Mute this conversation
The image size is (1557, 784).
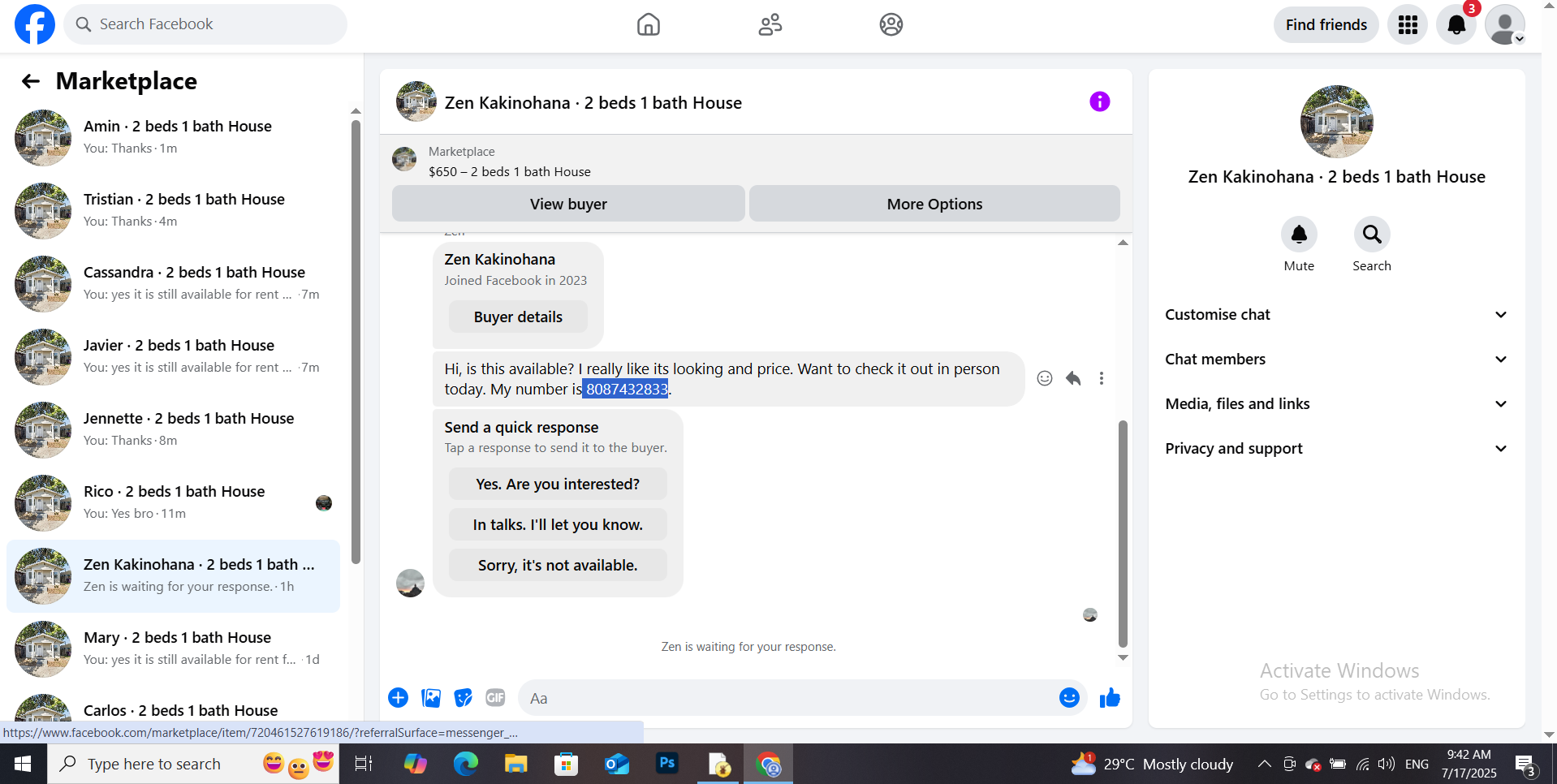1299,235
